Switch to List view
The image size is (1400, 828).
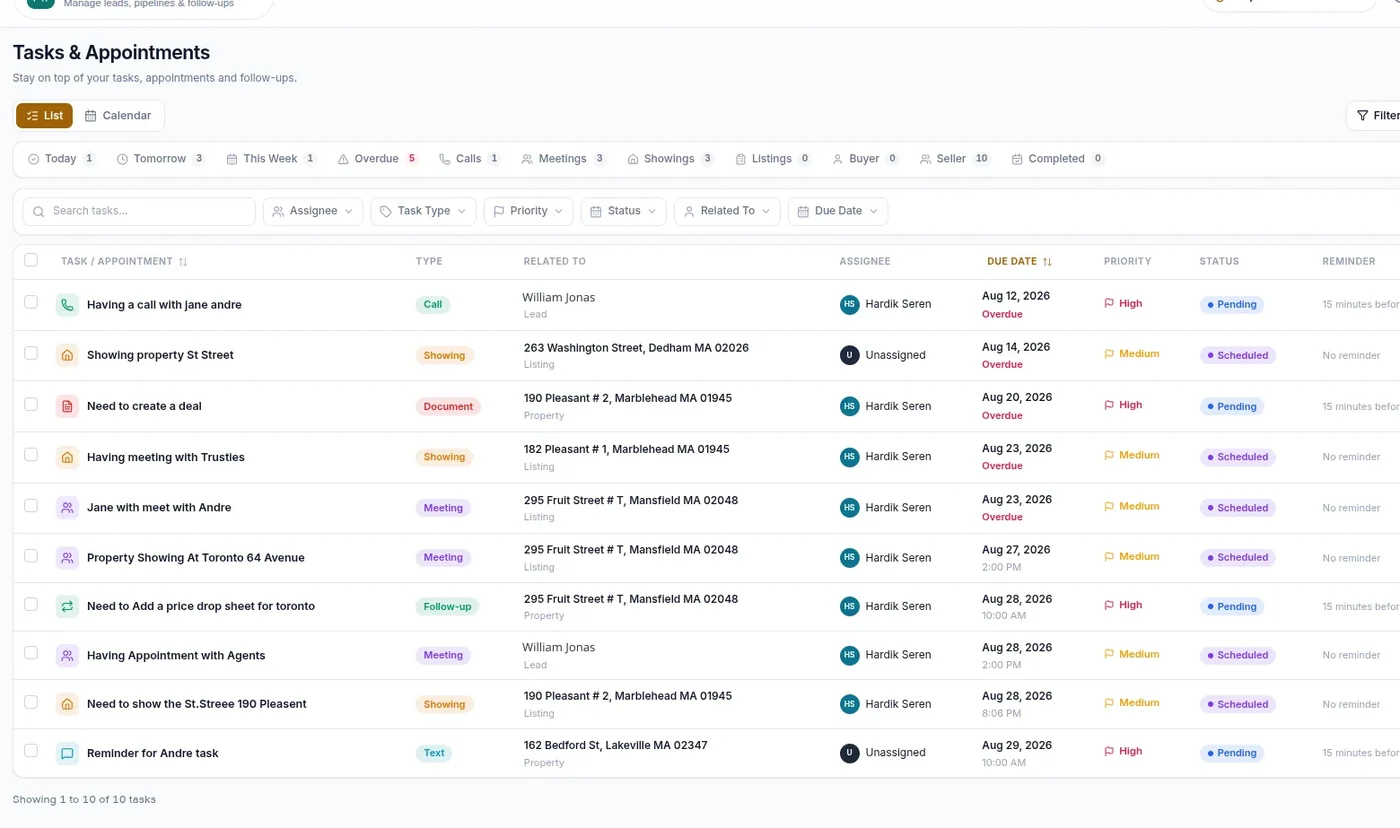(45, 116)
